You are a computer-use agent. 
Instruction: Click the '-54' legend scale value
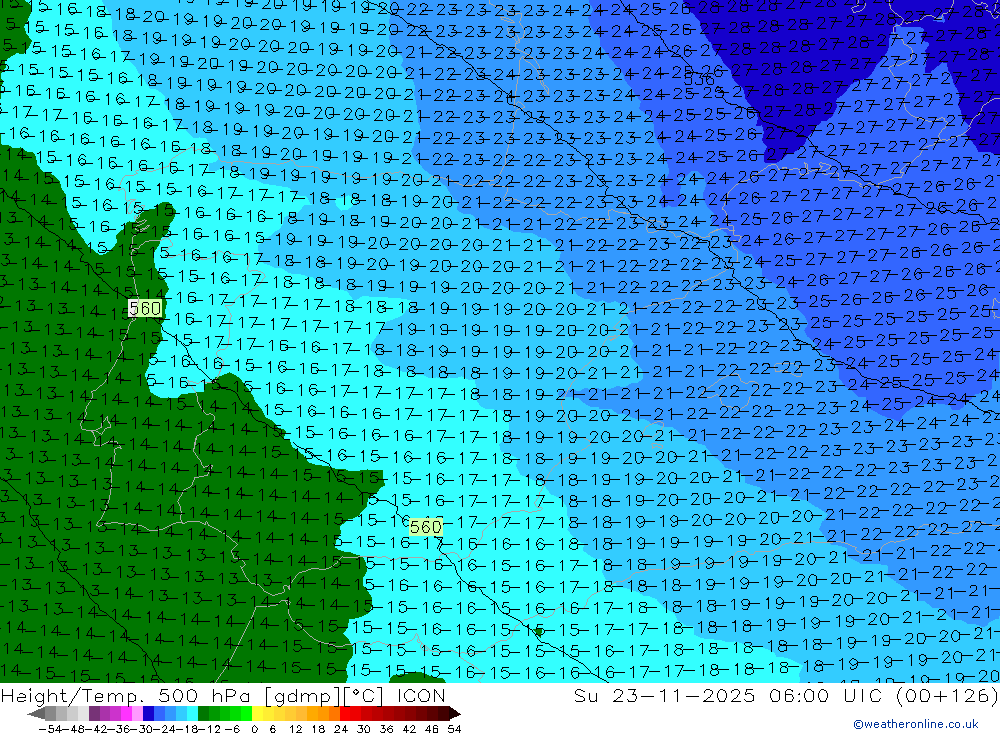50,728
